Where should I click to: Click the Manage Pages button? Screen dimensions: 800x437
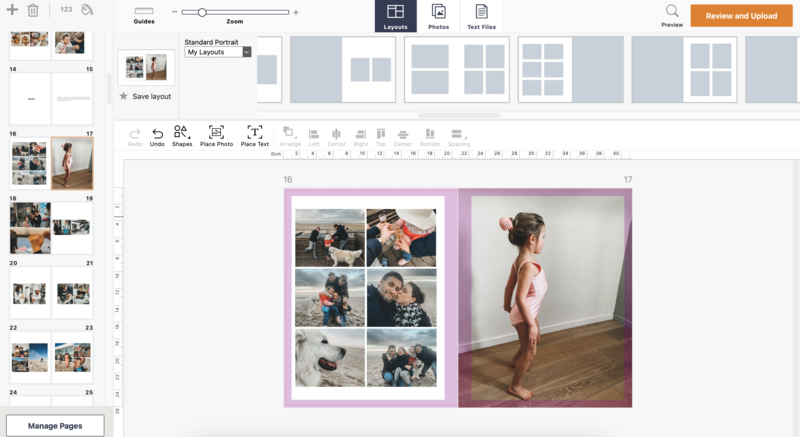pyautogui.click(x=55, y=426)
